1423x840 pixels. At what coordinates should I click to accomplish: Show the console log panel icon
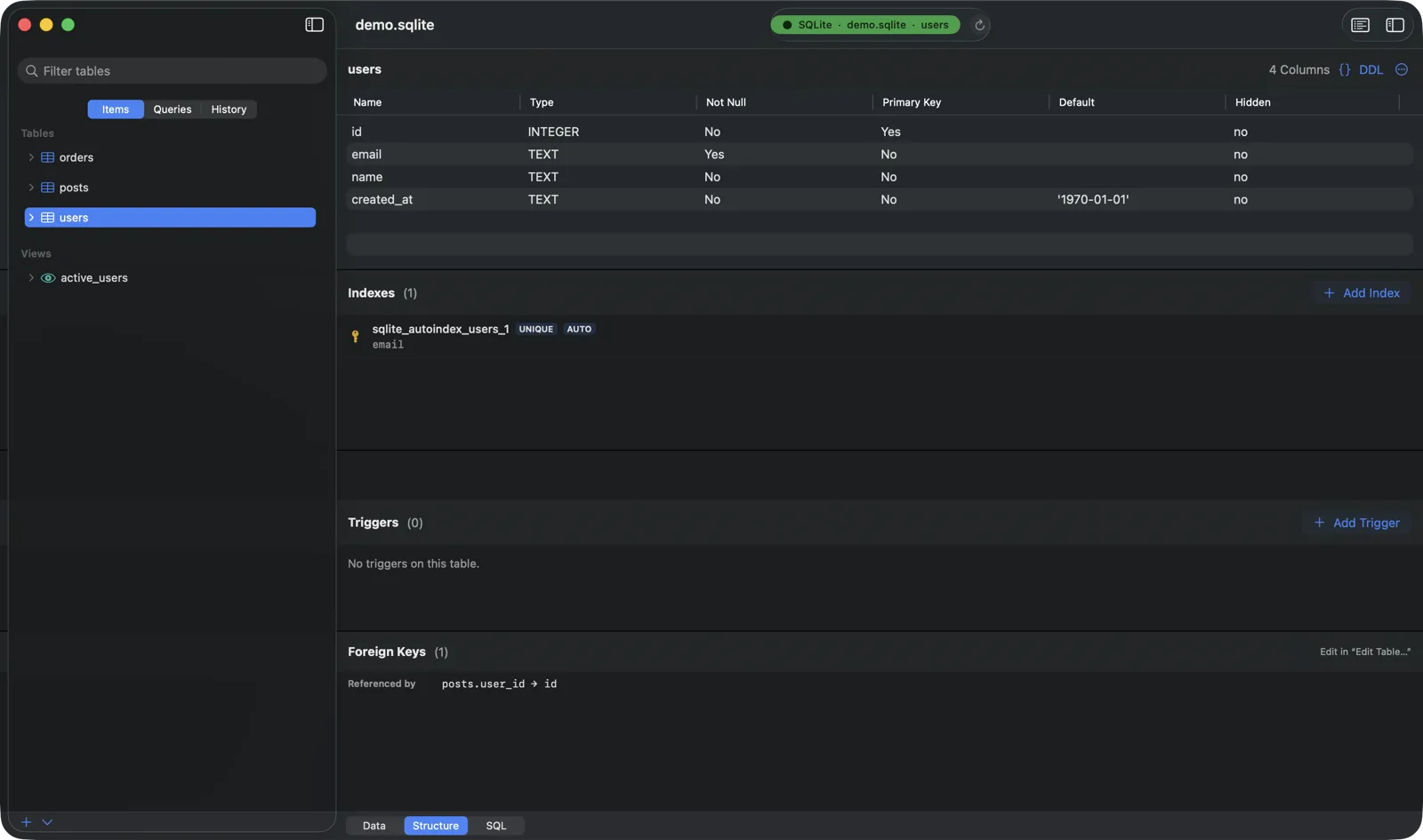point(1361,25)
